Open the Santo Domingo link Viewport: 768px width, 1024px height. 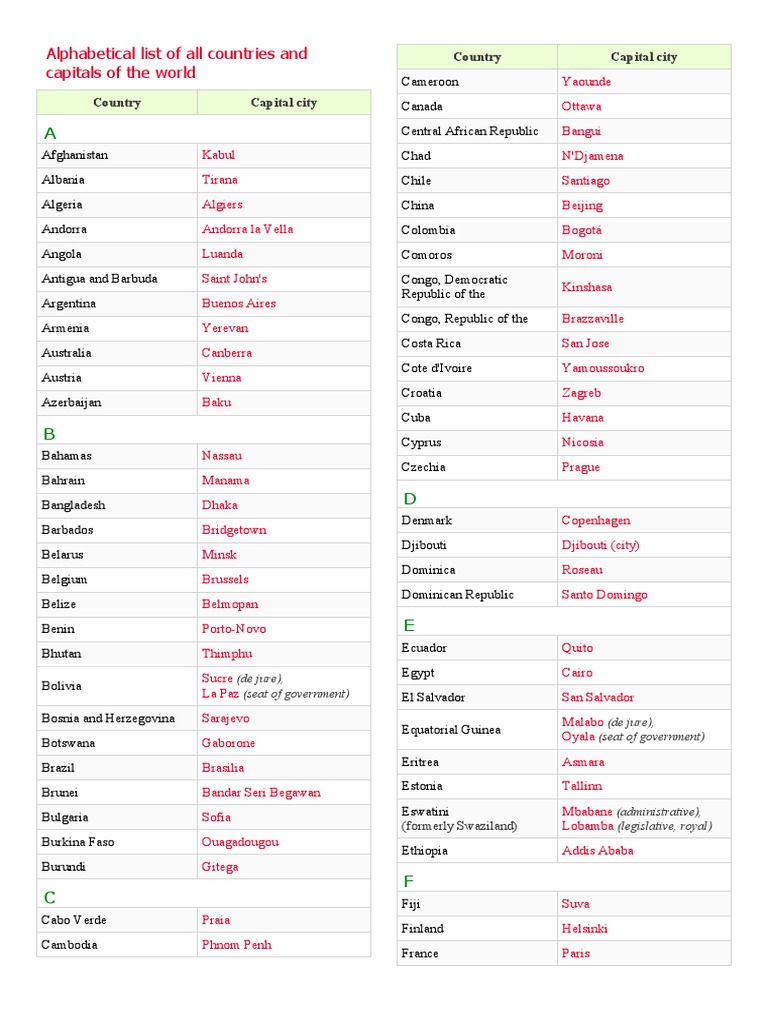[604, 595]
